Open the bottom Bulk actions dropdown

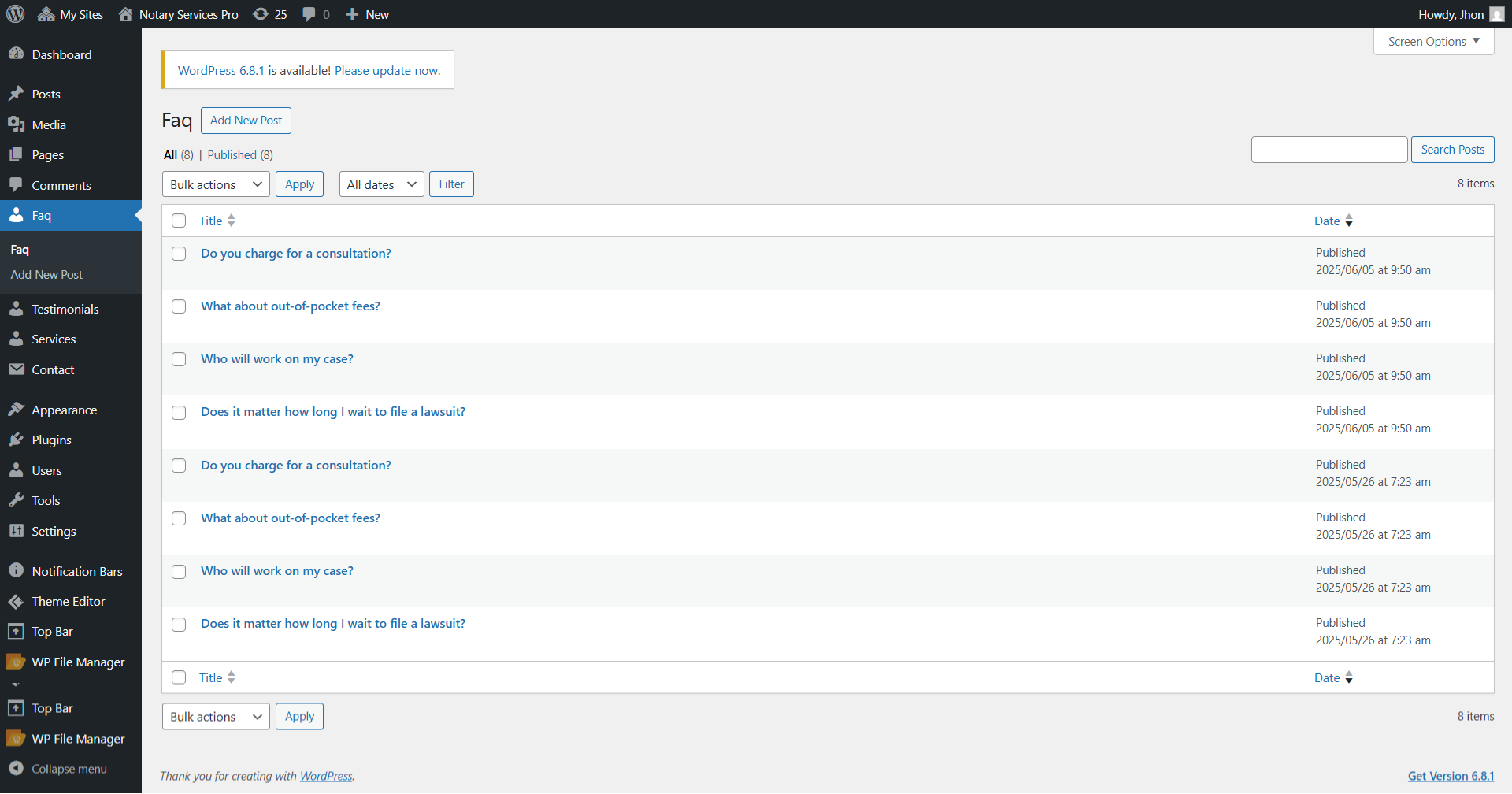216,717
